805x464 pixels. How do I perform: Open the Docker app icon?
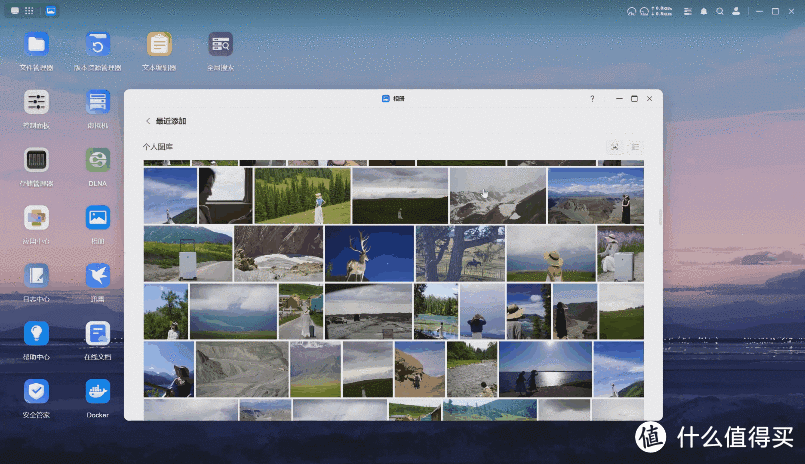coord(97,390)
